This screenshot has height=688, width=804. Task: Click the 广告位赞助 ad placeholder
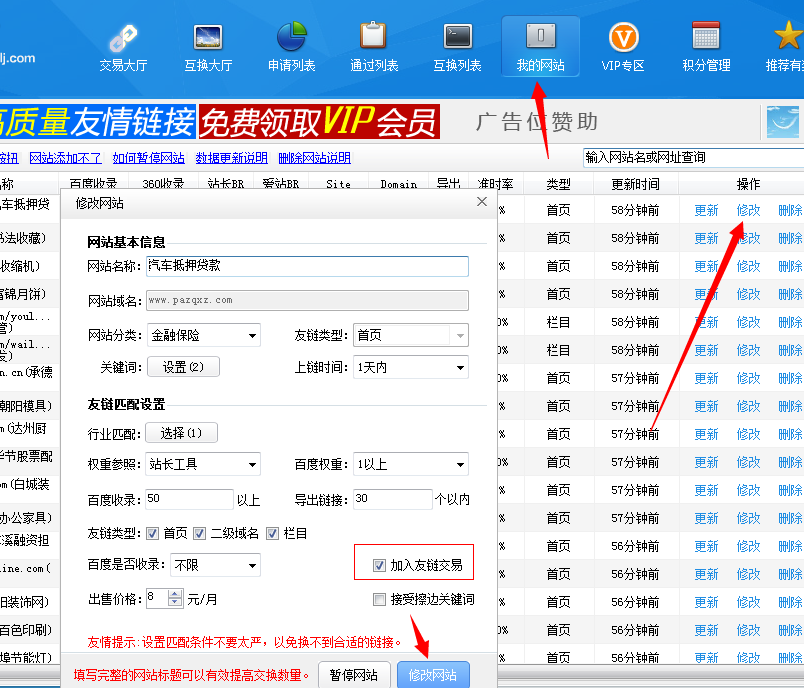point(537,122)
